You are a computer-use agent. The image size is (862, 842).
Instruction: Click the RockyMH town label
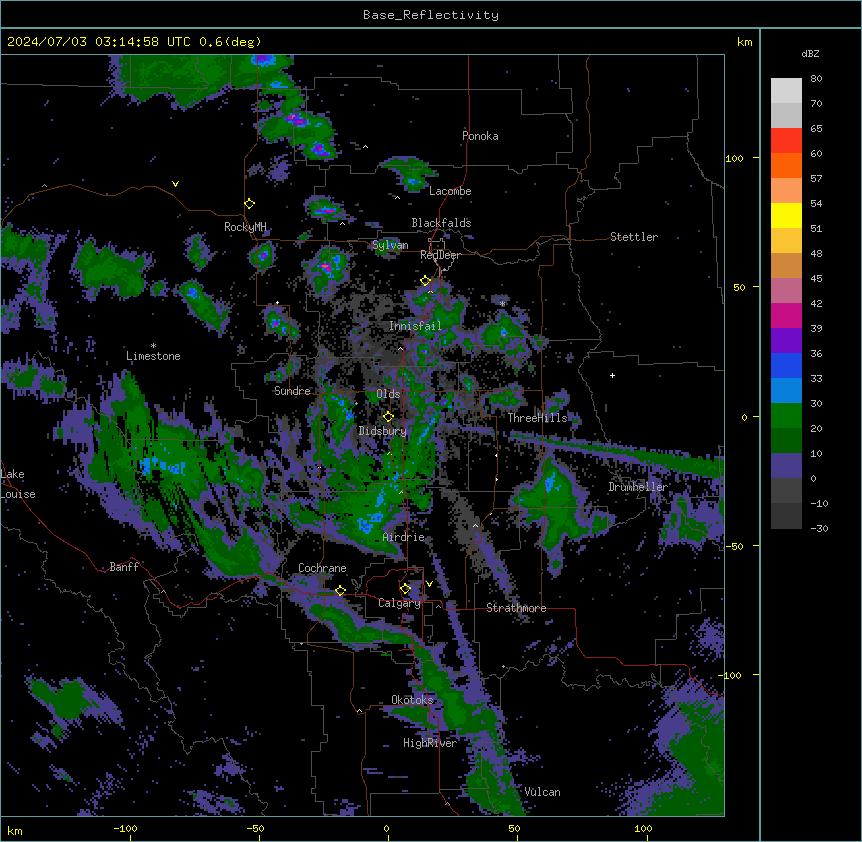(245, 227)
